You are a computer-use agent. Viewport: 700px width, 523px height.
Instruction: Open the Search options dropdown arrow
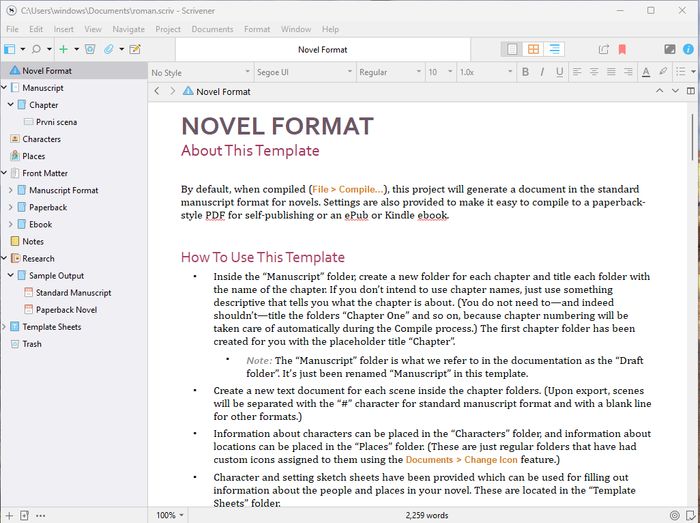point(49,49)
